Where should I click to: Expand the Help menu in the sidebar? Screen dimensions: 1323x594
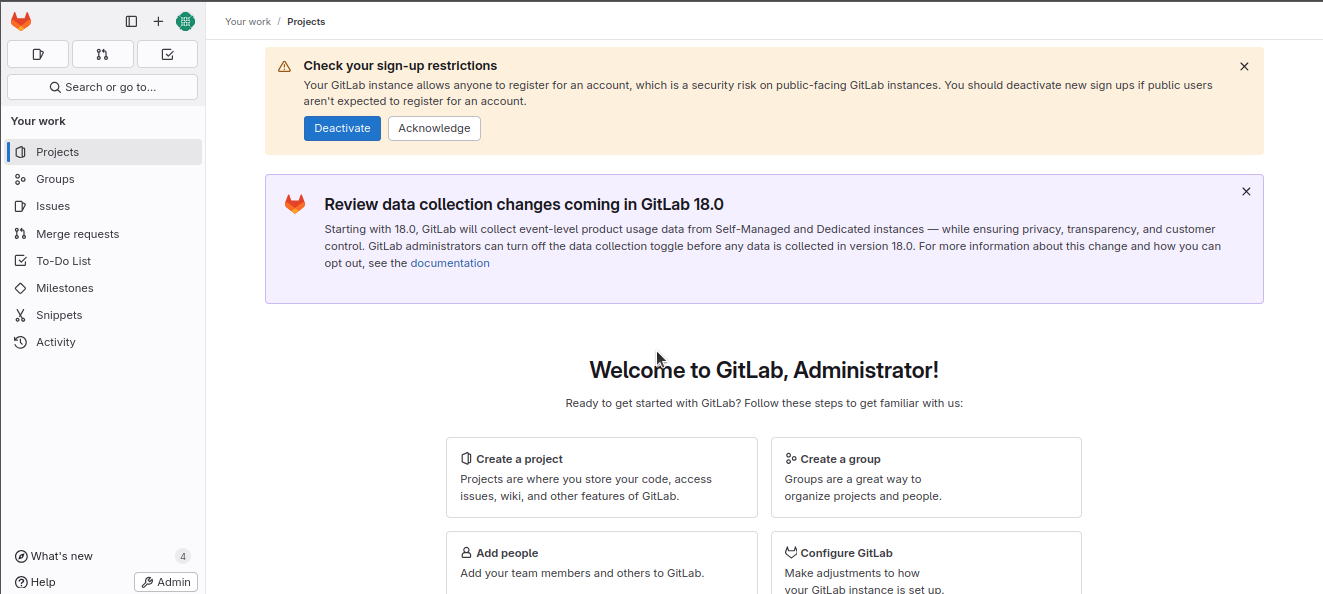coord(37,581)
